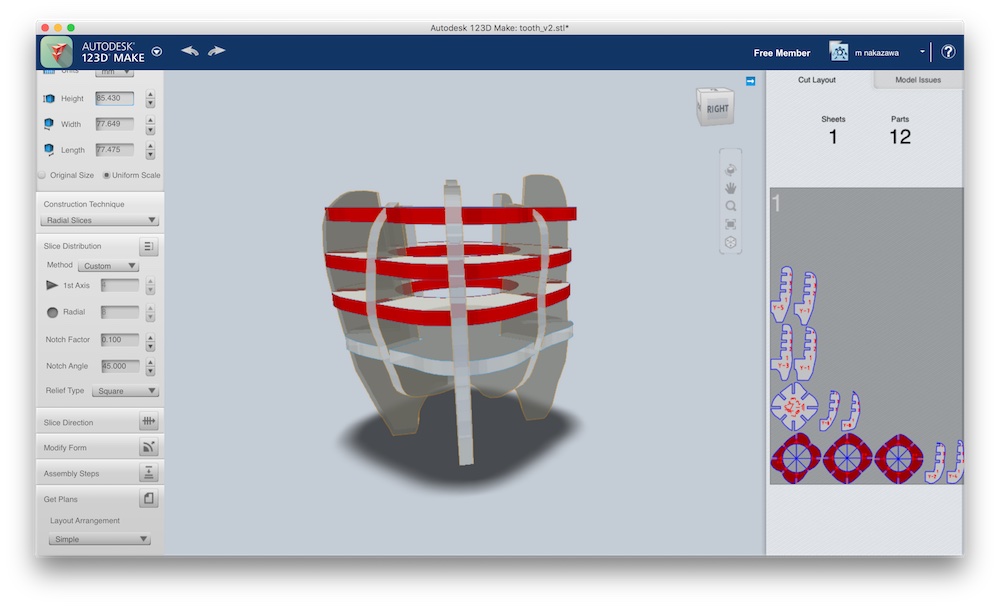
Task: Select part Y-5 in the cut layout
Action: tap(782, 293)
